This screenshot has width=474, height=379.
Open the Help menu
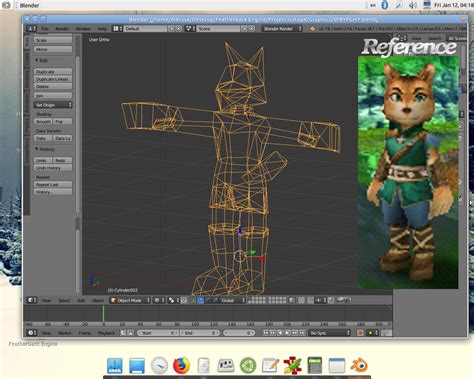[102, 29]
